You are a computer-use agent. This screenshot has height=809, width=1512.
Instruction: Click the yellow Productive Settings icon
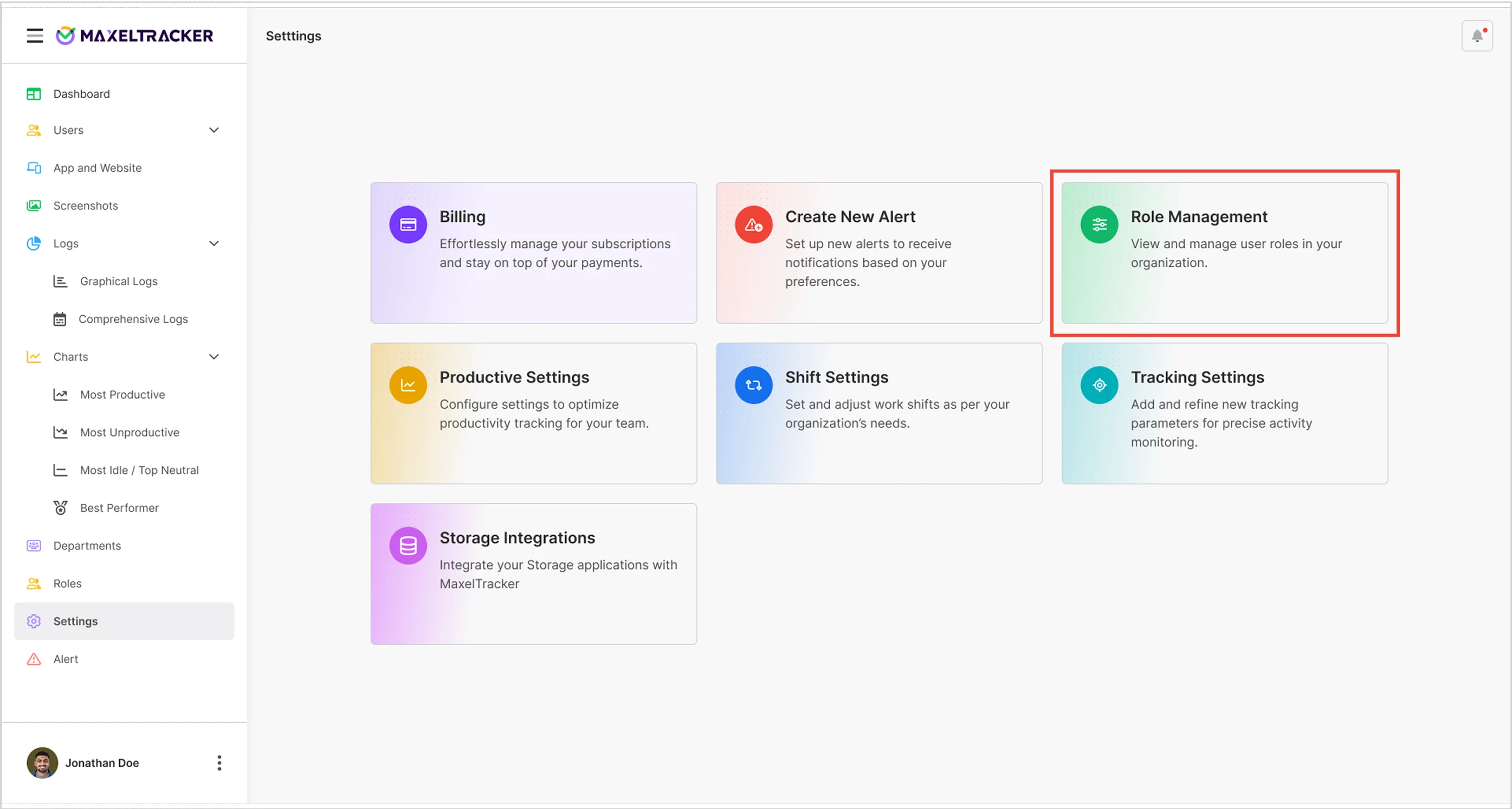coord(408,385)
